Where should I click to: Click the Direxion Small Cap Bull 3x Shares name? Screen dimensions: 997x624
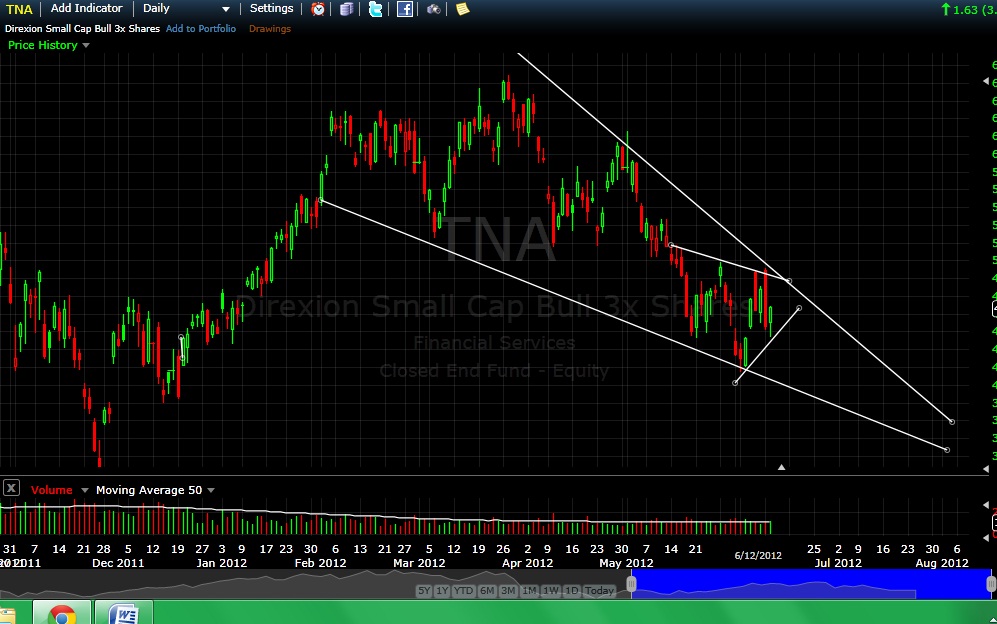83,29
